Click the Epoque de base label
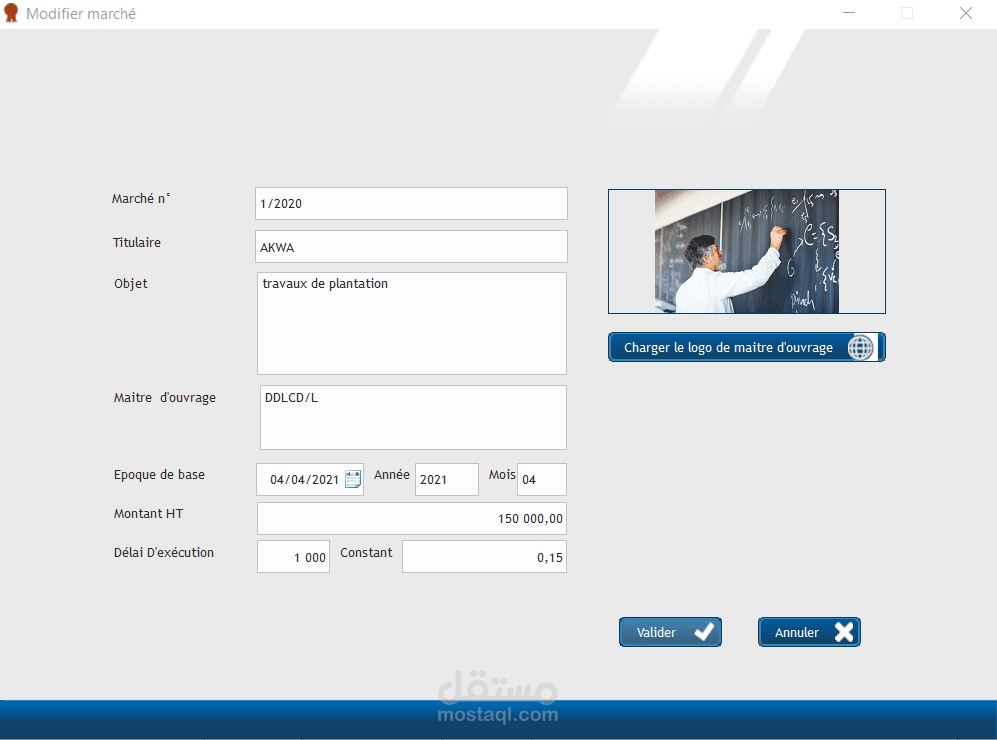This screenshot has width=997, height=740. (160, 475)
